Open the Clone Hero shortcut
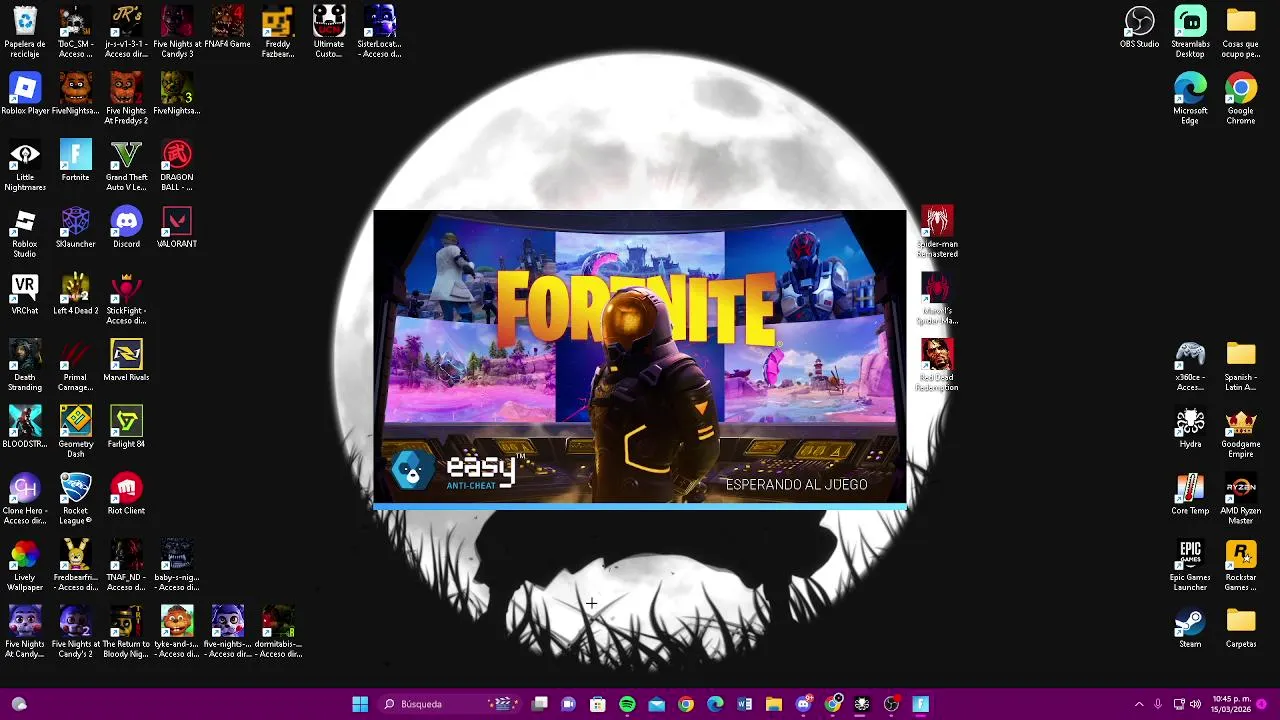The height and width of the screenshot is (720, 1280). (x=25, y=499)
